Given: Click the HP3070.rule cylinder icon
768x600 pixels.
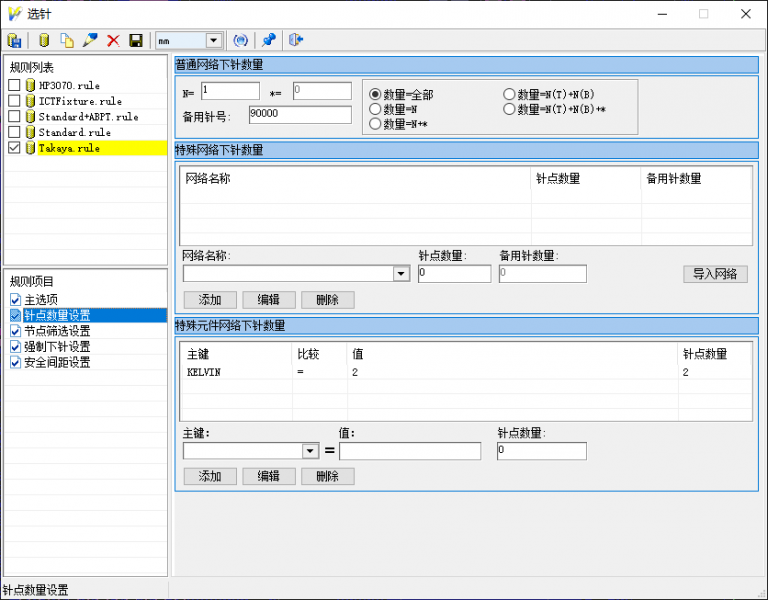Looking at the screenshot, I should click(x=30, y=85).
